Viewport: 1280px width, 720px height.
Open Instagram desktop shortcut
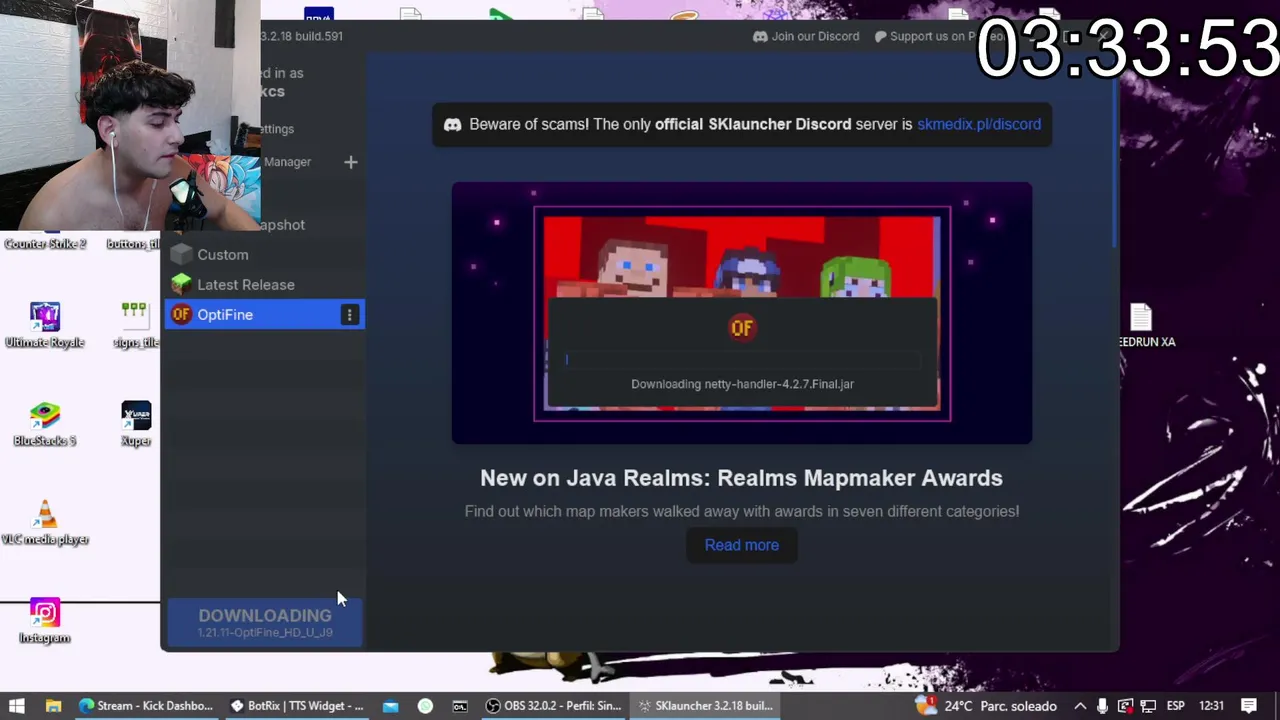[45, 621]
